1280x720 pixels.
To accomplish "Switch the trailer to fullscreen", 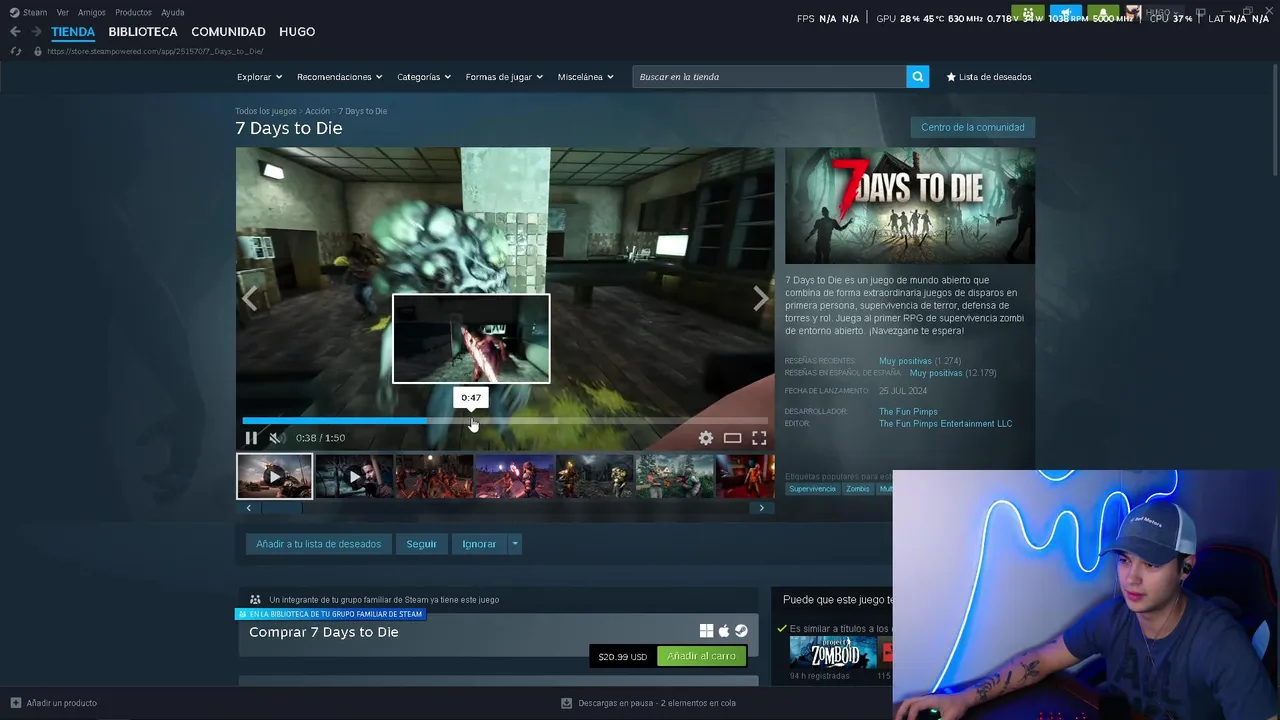I will click(x=759, y=438).
